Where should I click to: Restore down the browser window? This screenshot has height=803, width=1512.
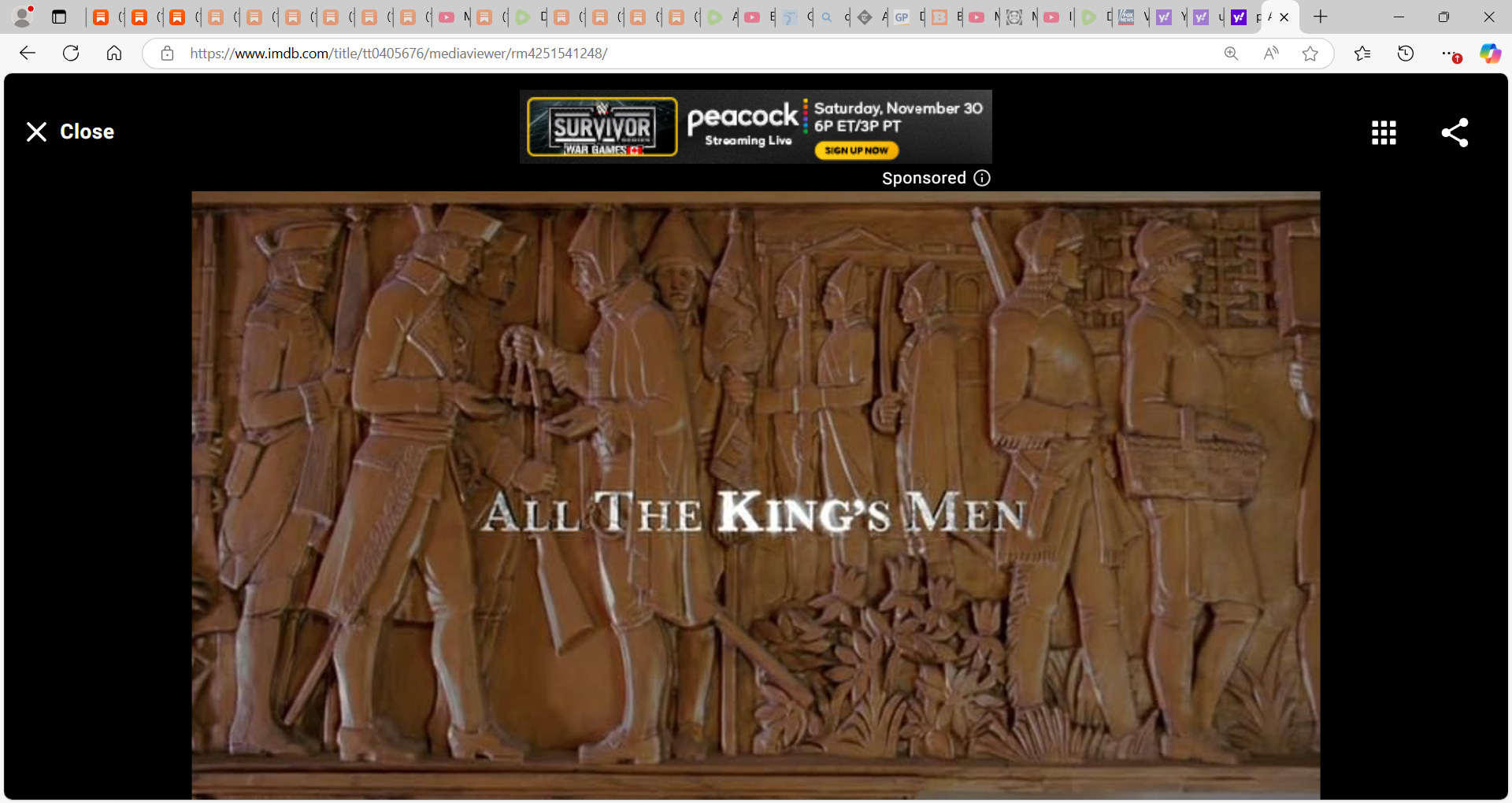click(x=1443, y=17)
